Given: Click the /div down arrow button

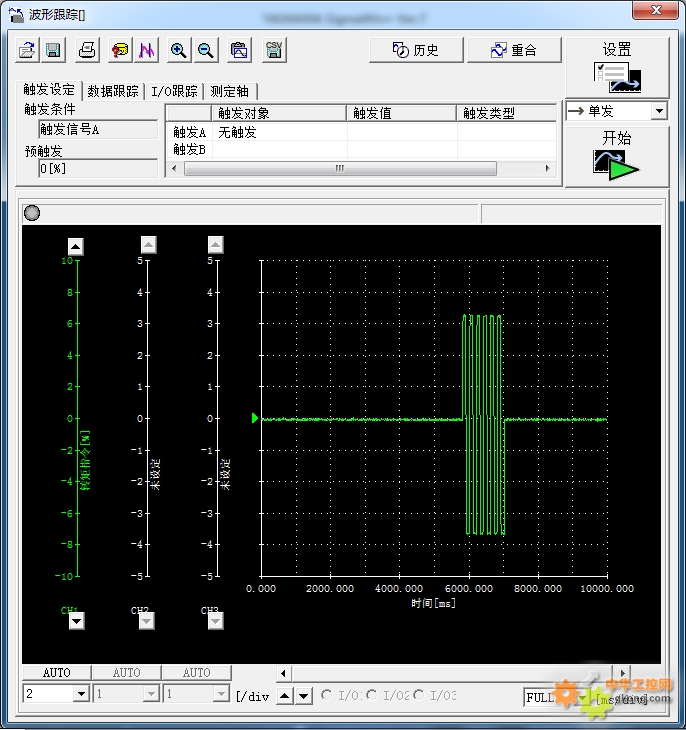Looking at the screenshot, I should [304, 696].
